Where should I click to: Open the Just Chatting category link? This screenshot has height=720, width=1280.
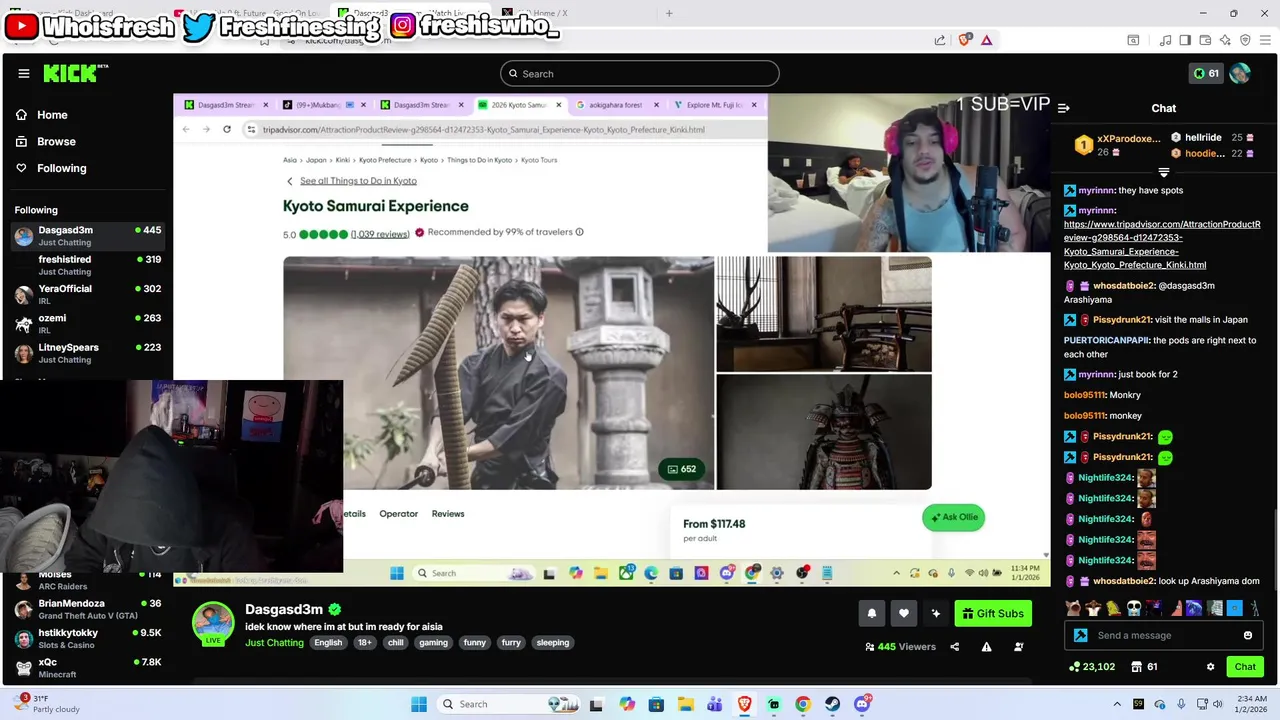click(x=274, y=643)
